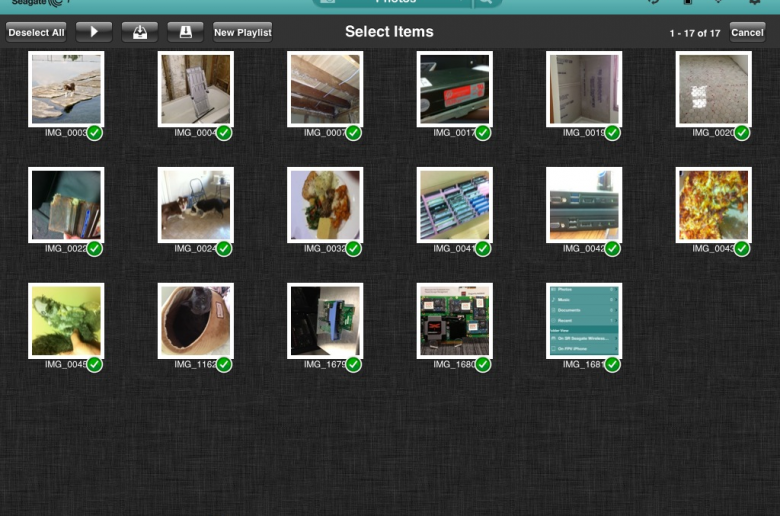780x516 pixels.
Task: Tap the insulation wall thumbnail IMG_0019
Action: click(584, 89)
